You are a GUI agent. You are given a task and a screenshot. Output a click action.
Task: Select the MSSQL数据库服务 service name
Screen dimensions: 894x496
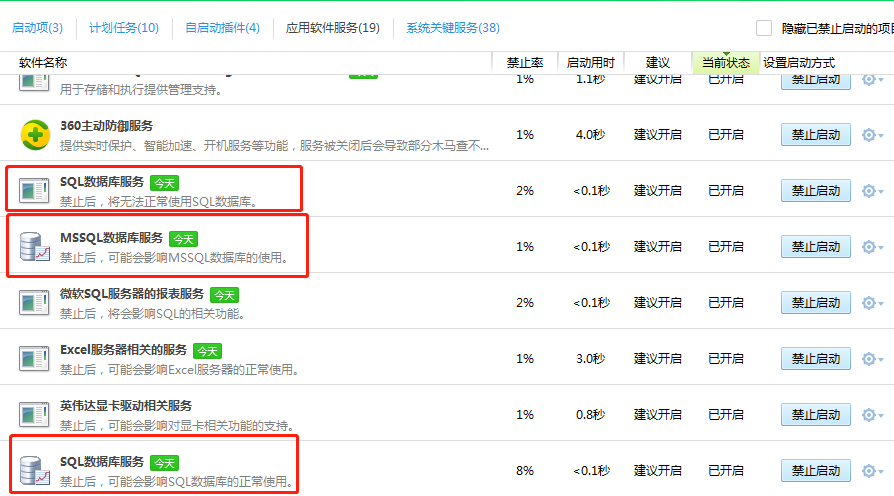pos(112,238)
